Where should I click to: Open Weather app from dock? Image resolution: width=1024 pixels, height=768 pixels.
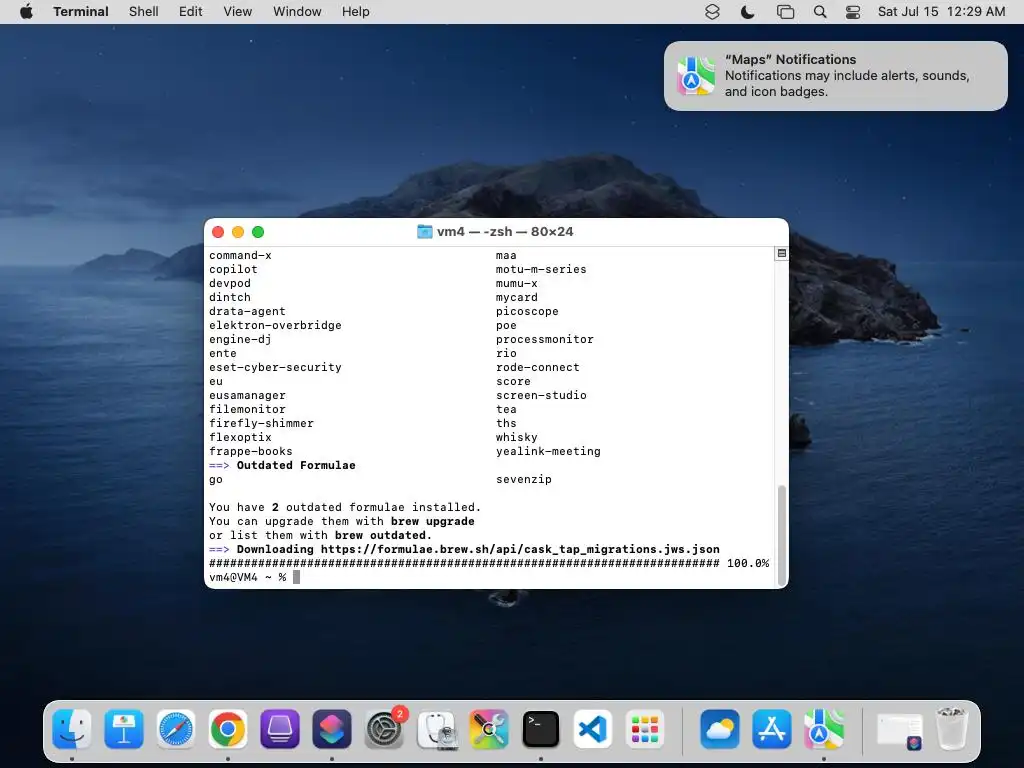click(720, 728)
